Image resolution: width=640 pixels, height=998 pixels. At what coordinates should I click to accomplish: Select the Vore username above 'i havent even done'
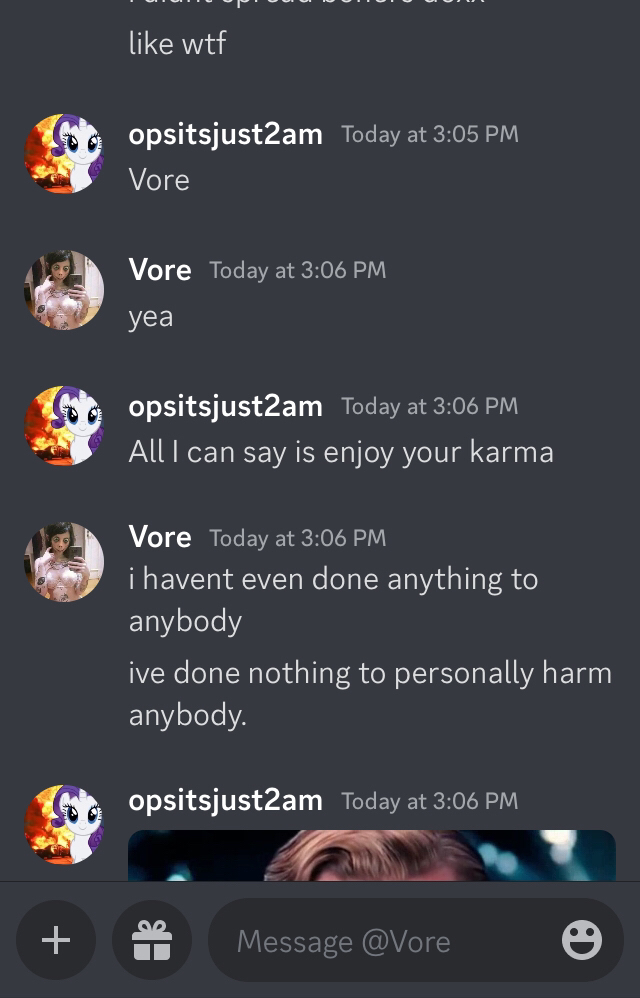pyautogui.click(x=160, y=538)
